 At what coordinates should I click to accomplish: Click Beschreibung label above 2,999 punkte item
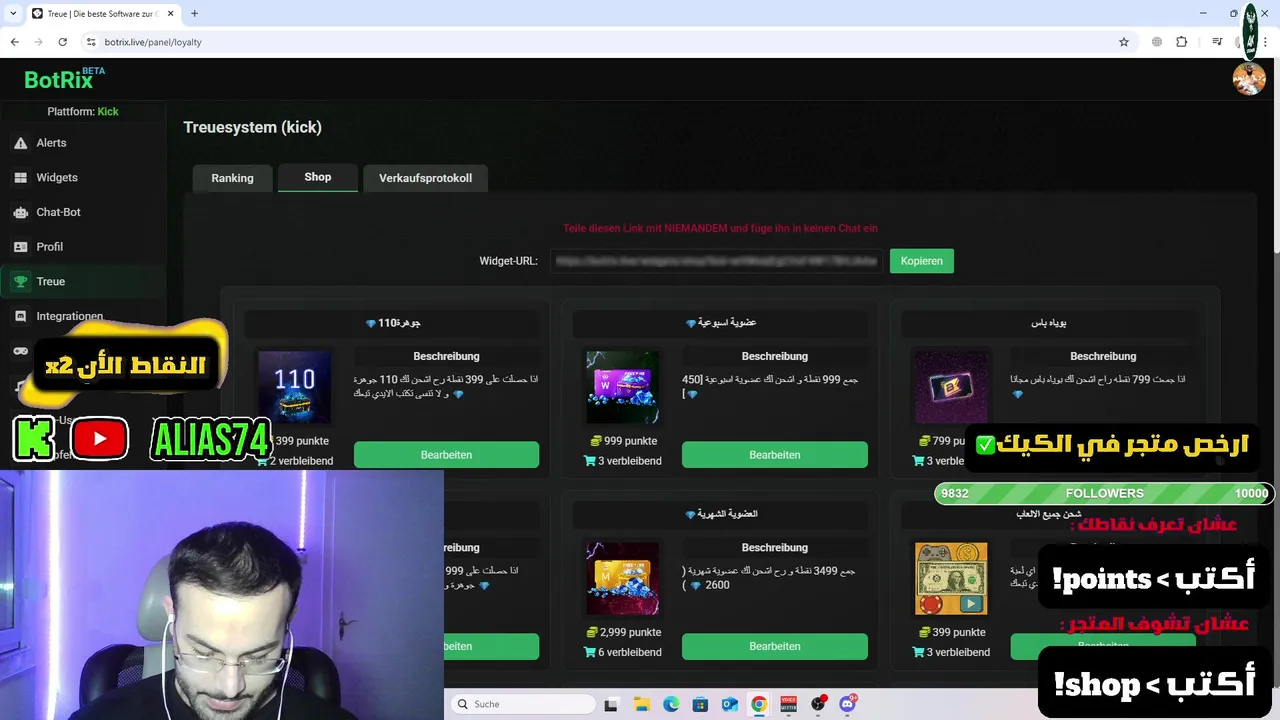tap(775, 548)
